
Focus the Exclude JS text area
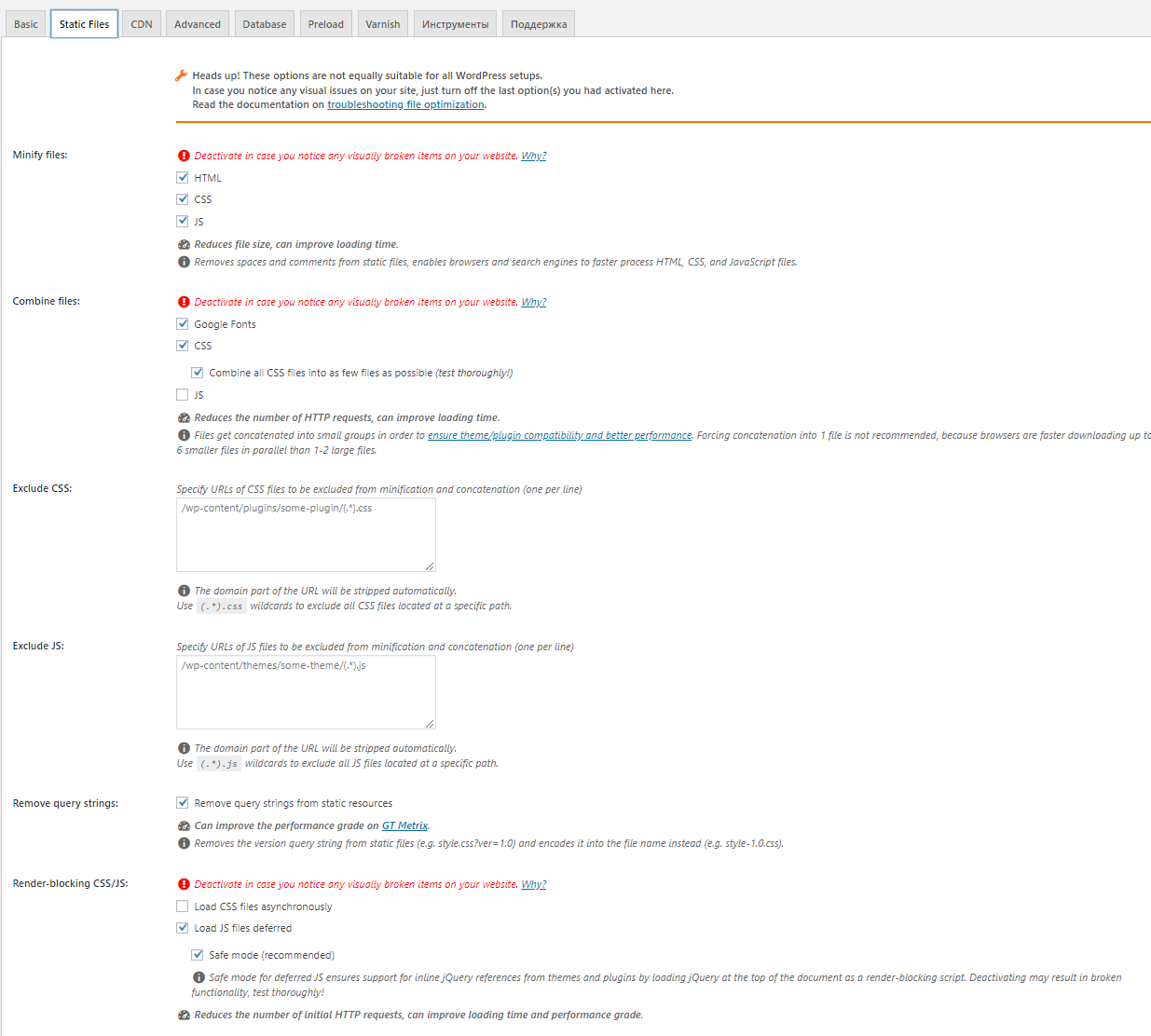pyautogui.click(x=306, y=692)
